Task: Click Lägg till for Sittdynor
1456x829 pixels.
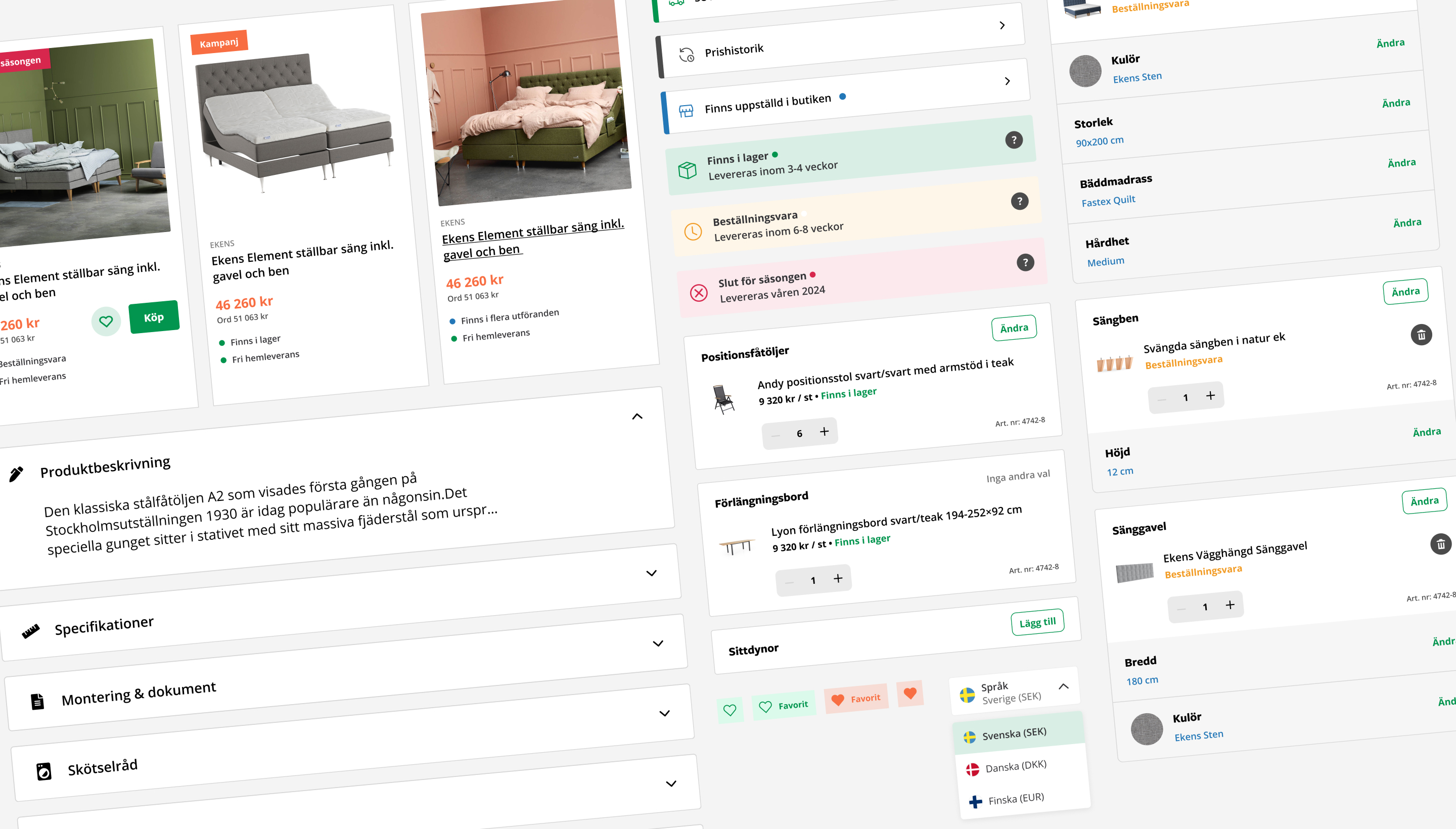Action: pos(1037,623)
